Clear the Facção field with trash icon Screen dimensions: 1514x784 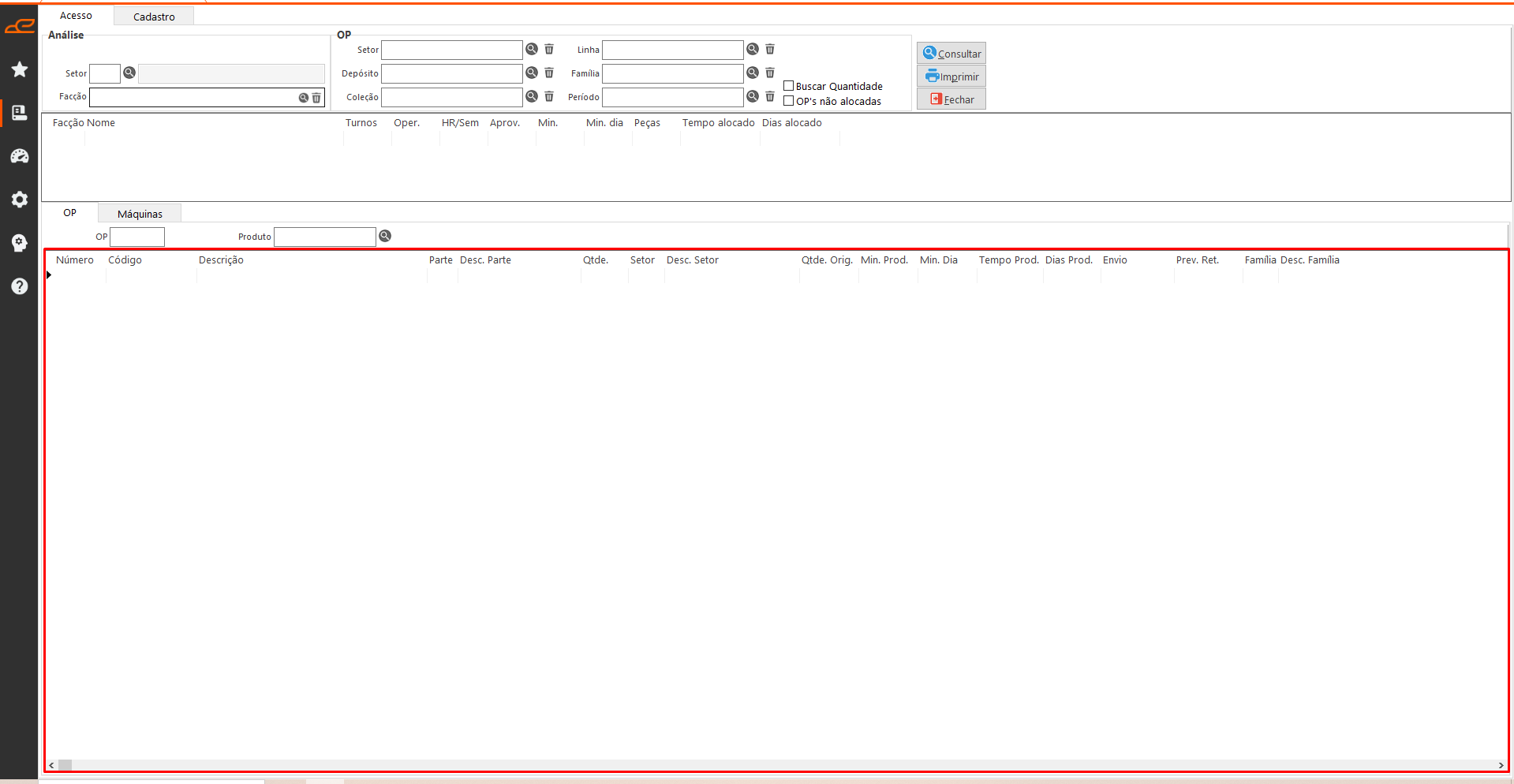pos(316,98)
